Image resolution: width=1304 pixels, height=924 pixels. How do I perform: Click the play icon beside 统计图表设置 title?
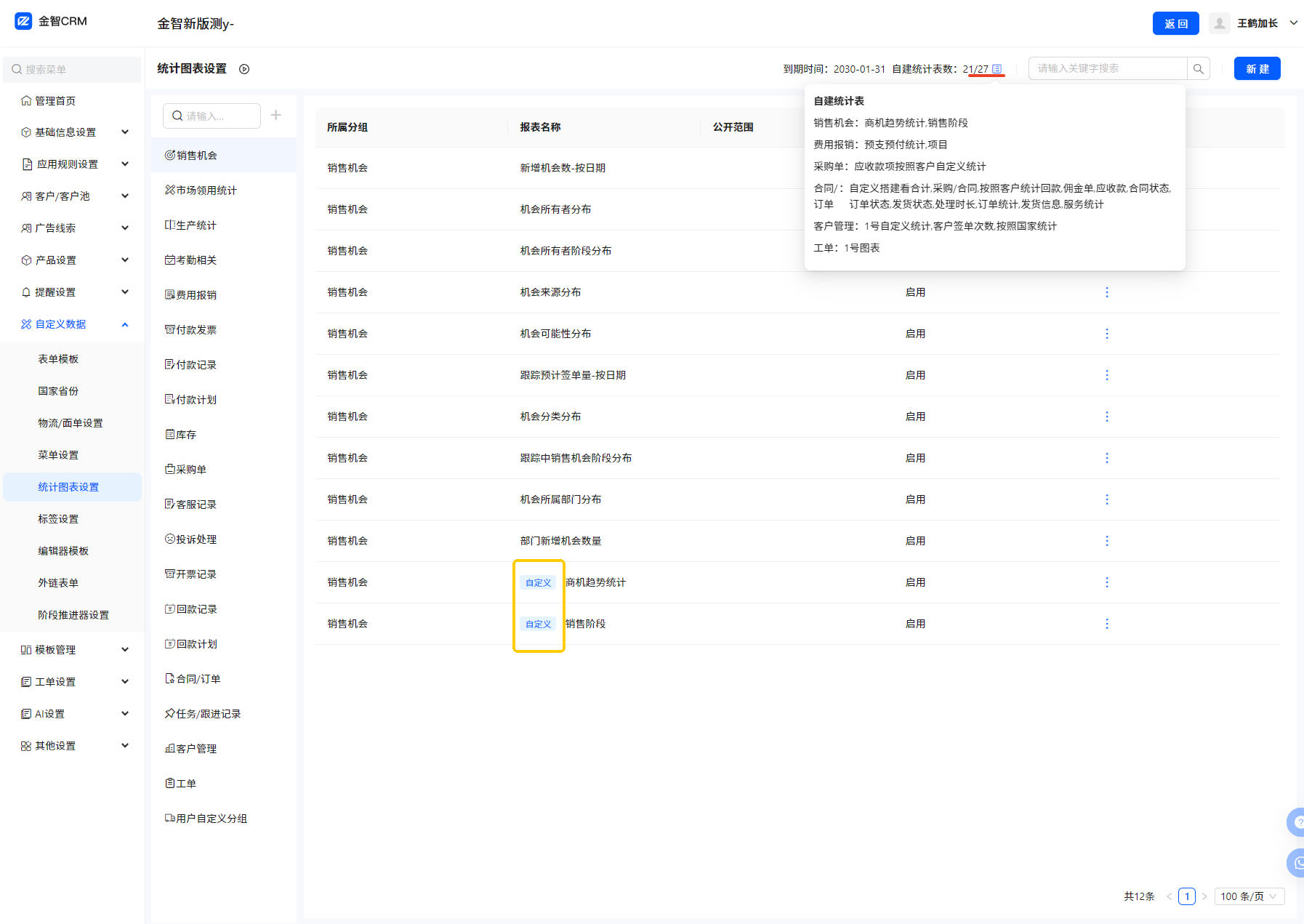point(244,69)
